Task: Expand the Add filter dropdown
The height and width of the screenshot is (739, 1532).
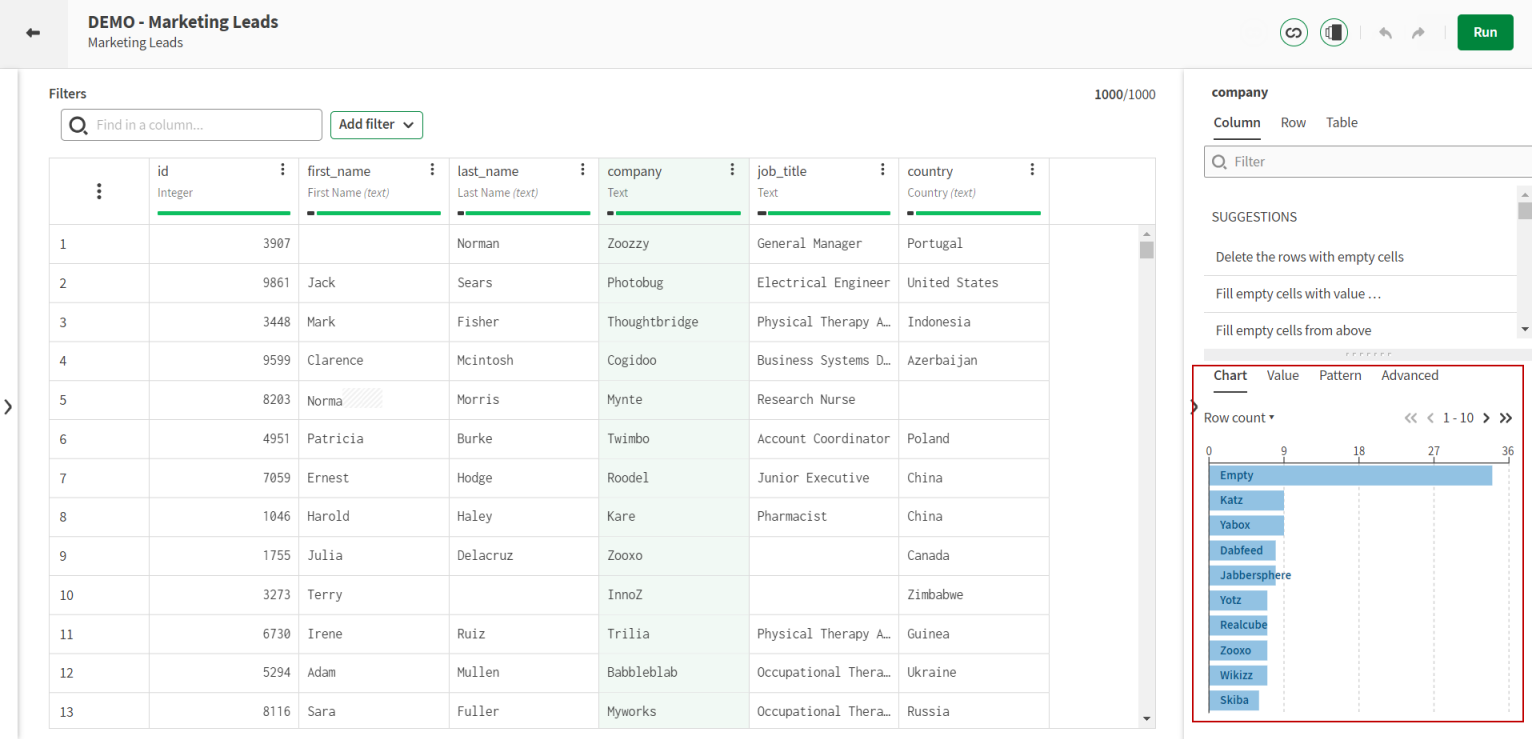Action: click(x=376, y=125)
